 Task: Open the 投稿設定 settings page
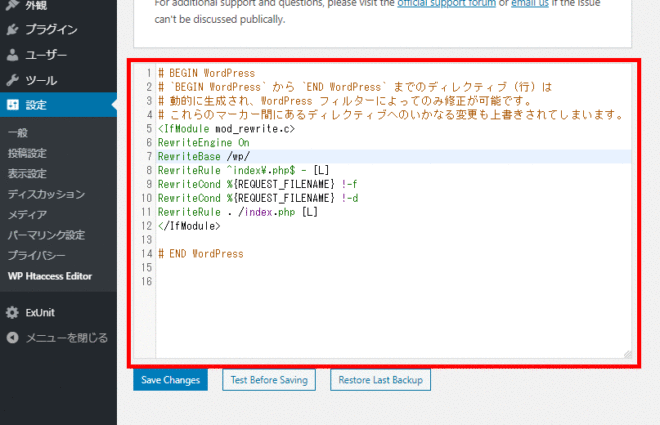coord(27,153)
